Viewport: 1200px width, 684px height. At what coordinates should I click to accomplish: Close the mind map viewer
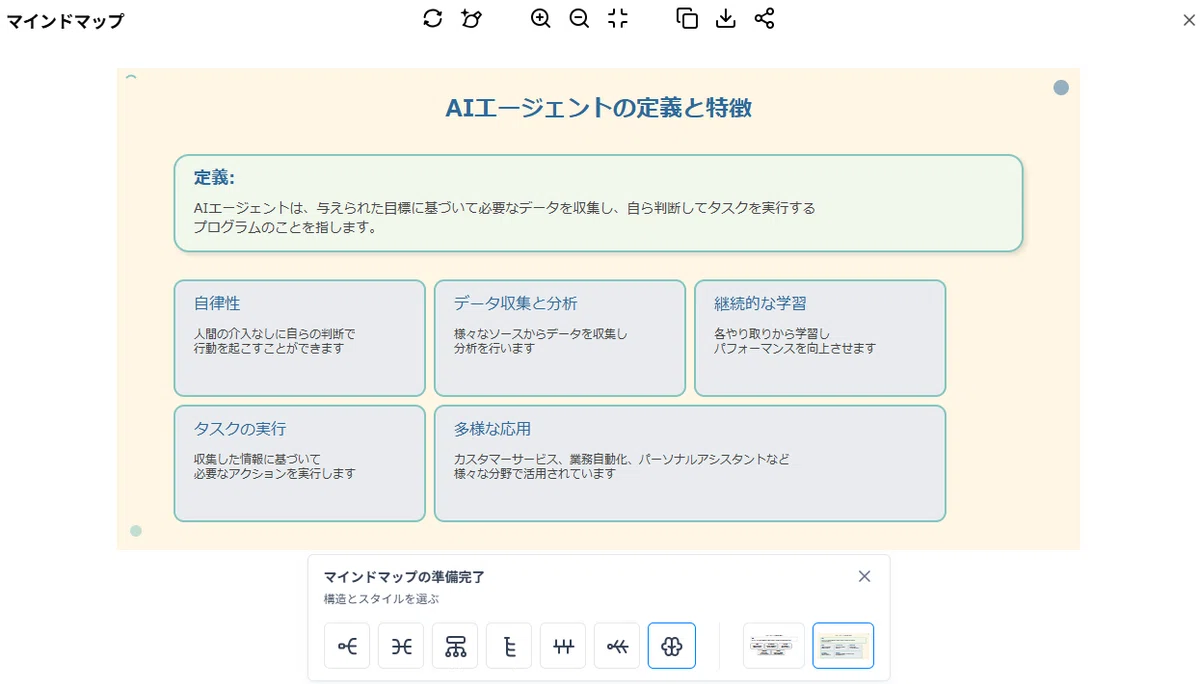[x=1188, y=19]
